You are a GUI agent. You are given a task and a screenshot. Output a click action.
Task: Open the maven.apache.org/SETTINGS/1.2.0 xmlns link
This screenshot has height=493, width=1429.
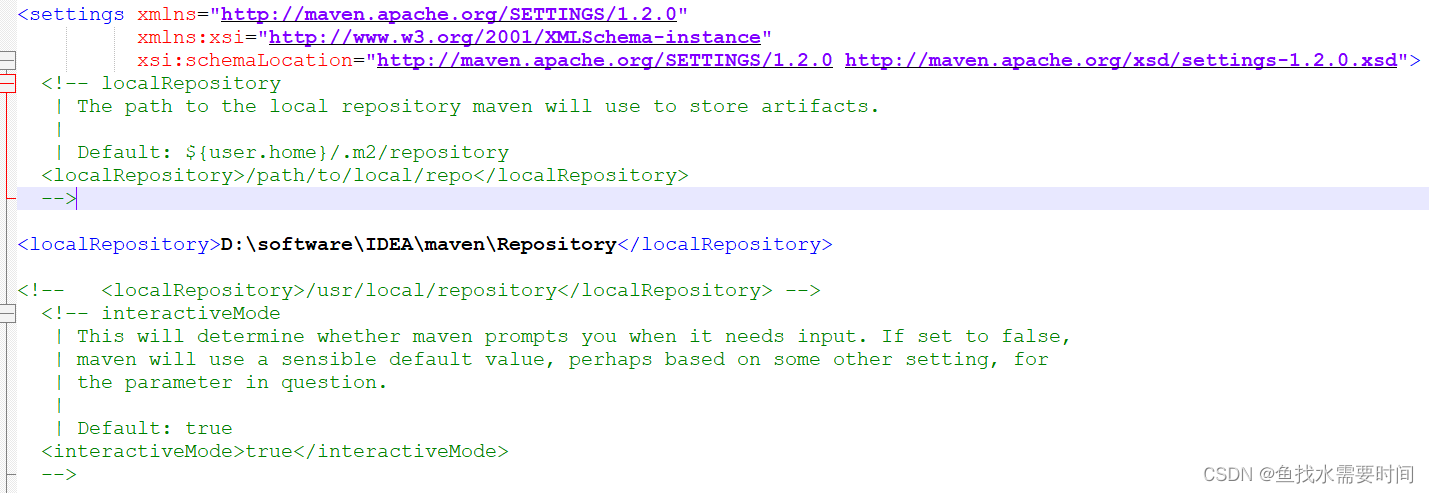point(448,14)
